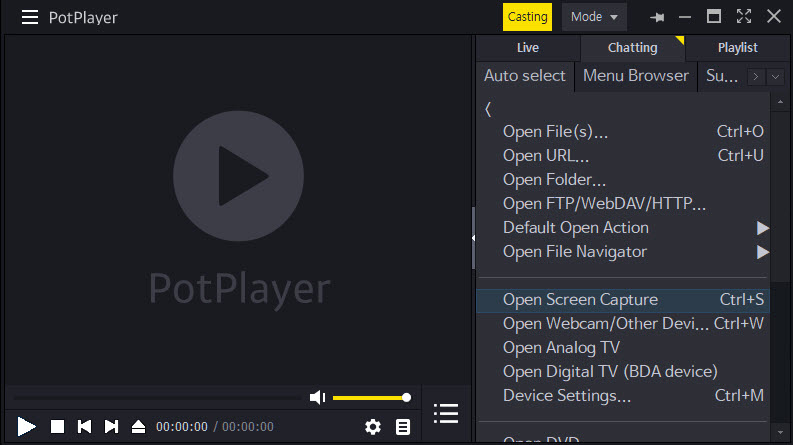This screenshot has height=445, width=793.
Task: Click the current time 00:00:00 display
Action: coord(182,427)
